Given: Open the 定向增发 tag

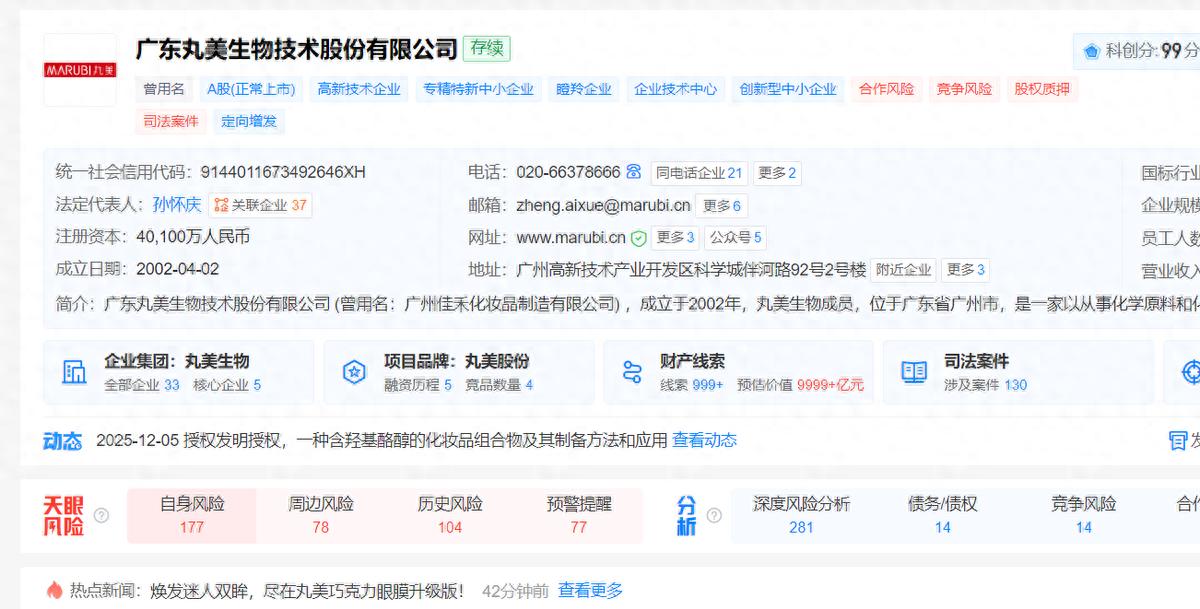Looking at the screenshot, I should click(249, 121).
